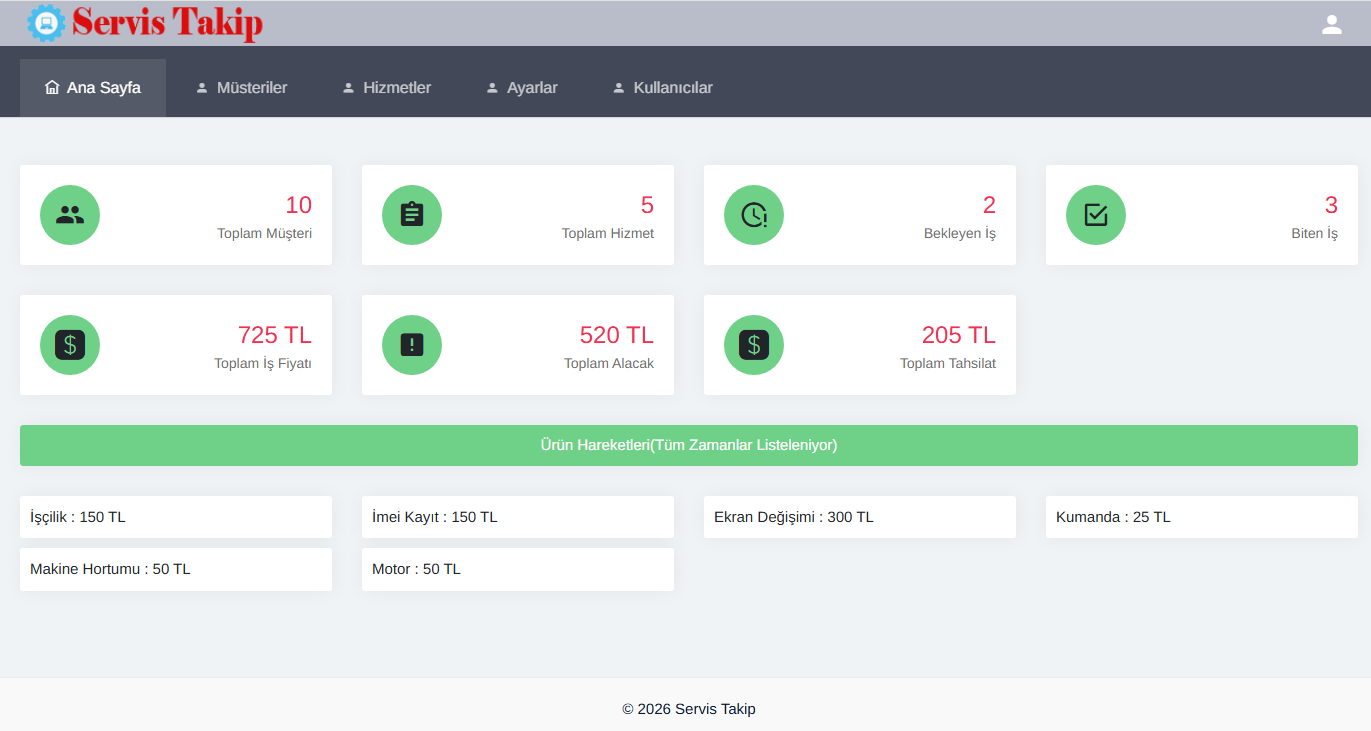Click the Toplam İş Fiyatı dollar icon

click(70, 345)
